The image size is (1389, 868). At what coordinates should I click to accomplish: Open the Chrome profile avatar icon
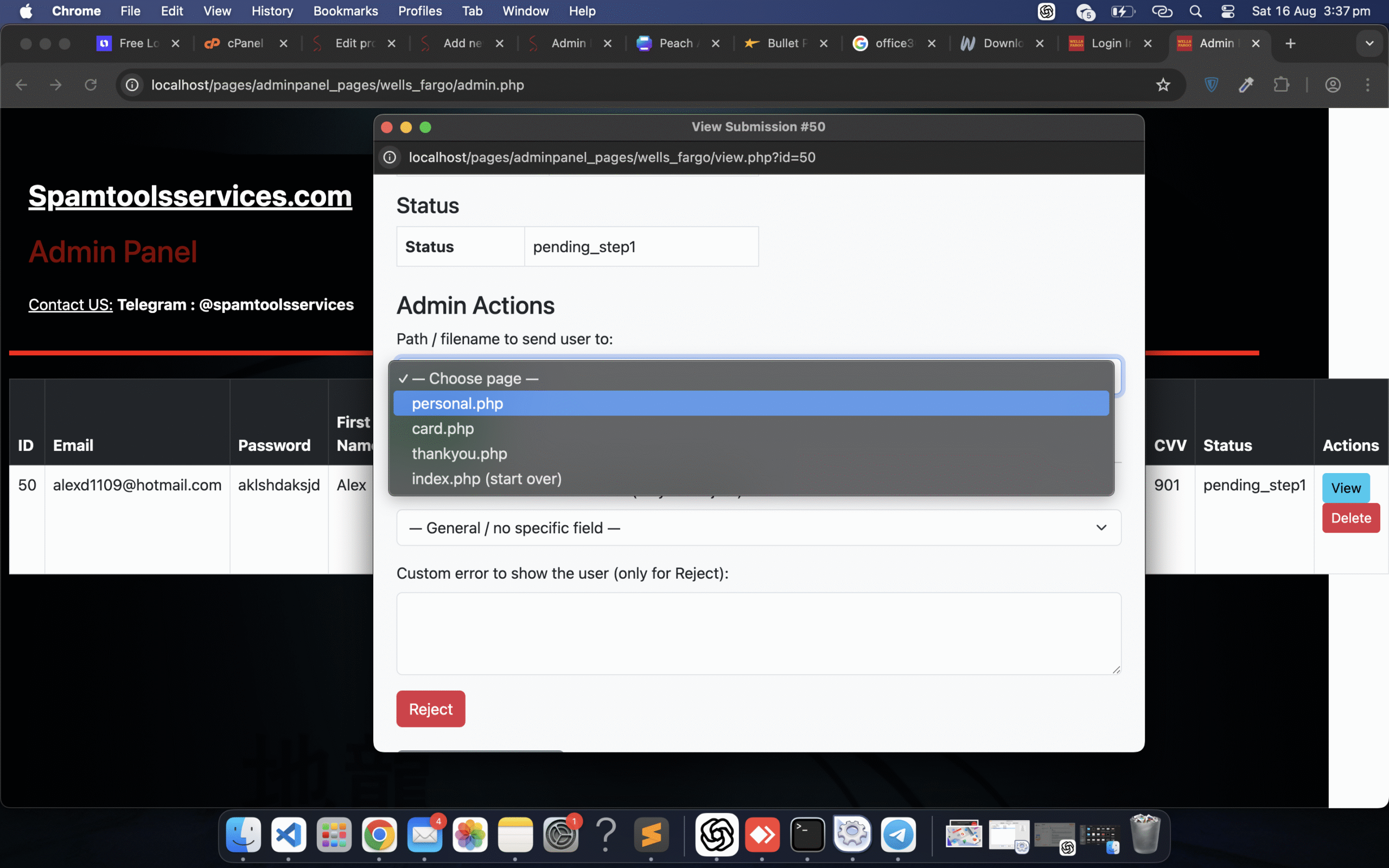(1333, 85)
